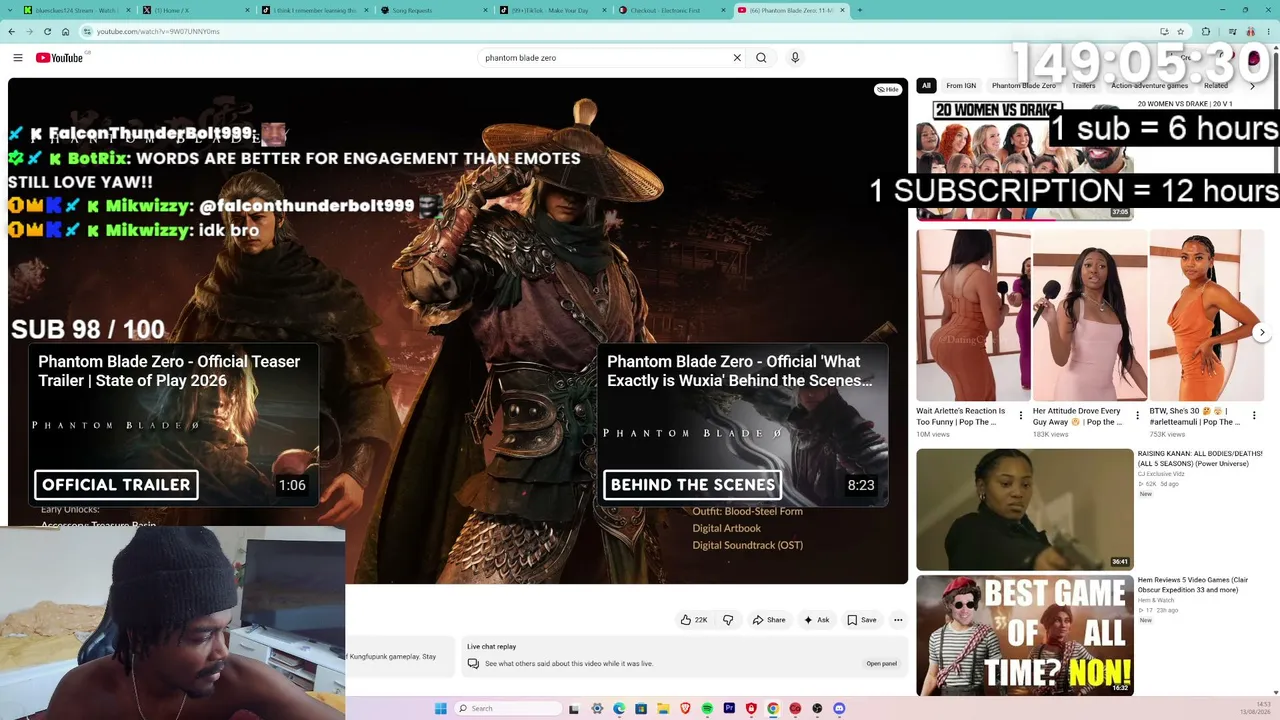This screenshot has width=1280, height=720.
Task: Select the Phantom Blade Zero filter chip
Action: (1024, 86)
